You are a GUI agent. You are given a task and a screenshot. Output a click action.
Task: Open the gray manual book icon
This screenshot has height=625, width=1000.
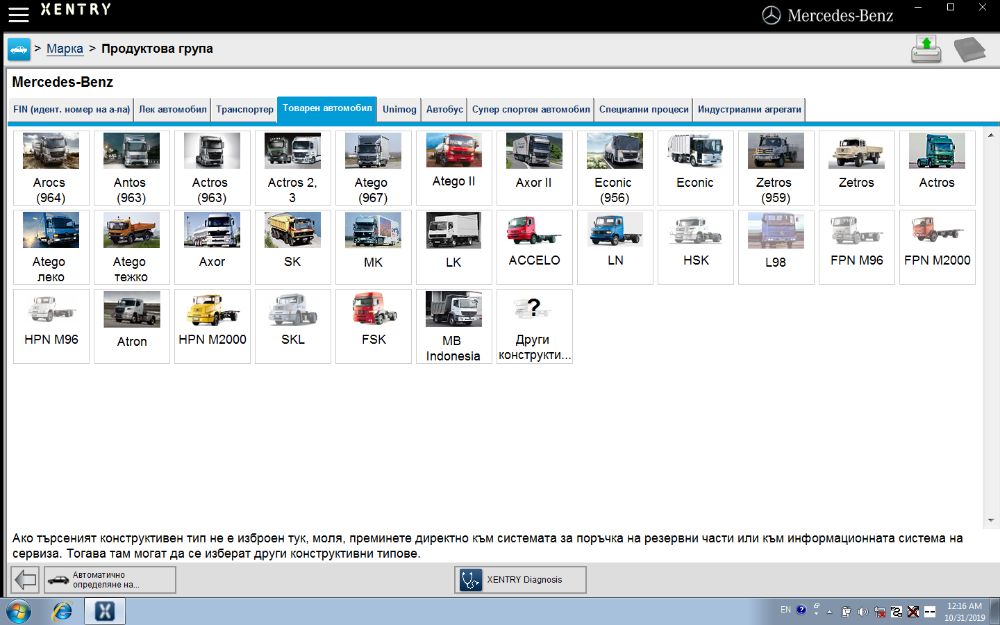(x=969, y=49)
